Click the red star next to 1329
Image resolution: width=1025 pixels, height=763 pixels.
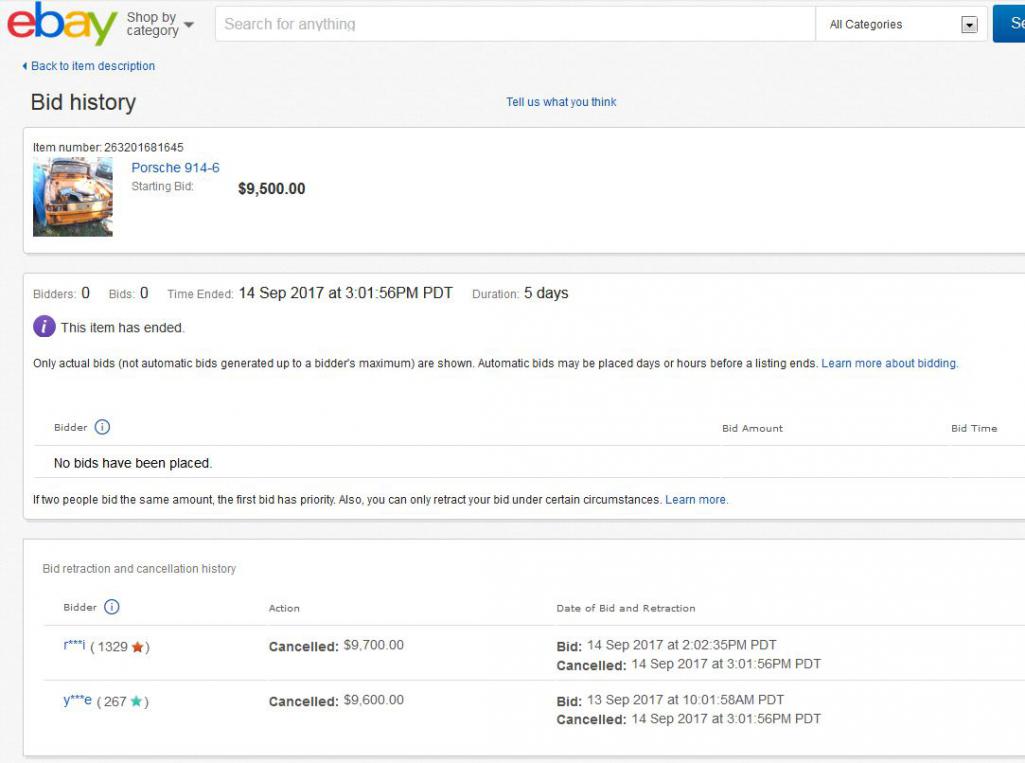coord(138,647)
